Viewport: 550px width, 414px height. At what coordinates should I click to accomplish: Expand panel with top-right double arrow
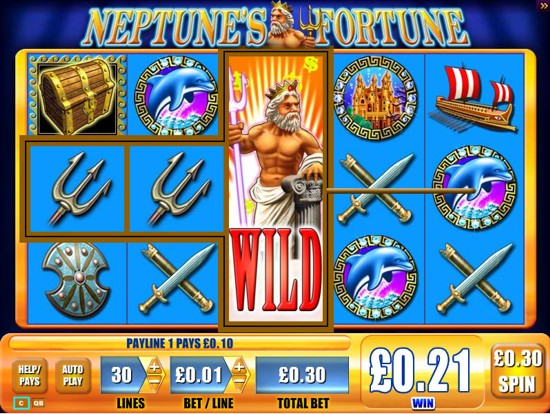543,5
